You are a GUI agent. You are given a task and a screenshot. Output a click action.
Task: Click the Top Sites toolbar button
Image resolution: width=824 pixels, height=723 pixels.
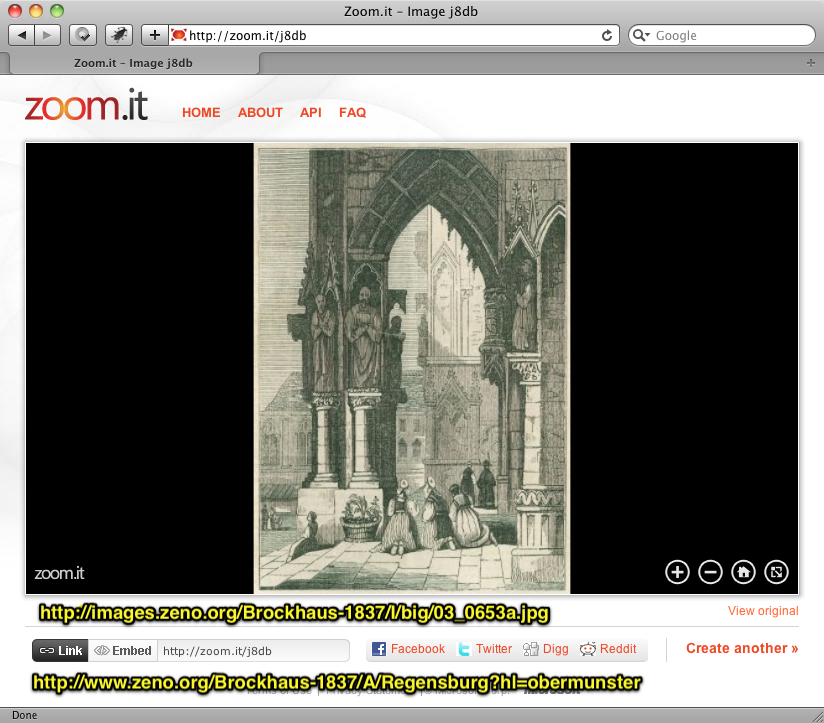83,35
